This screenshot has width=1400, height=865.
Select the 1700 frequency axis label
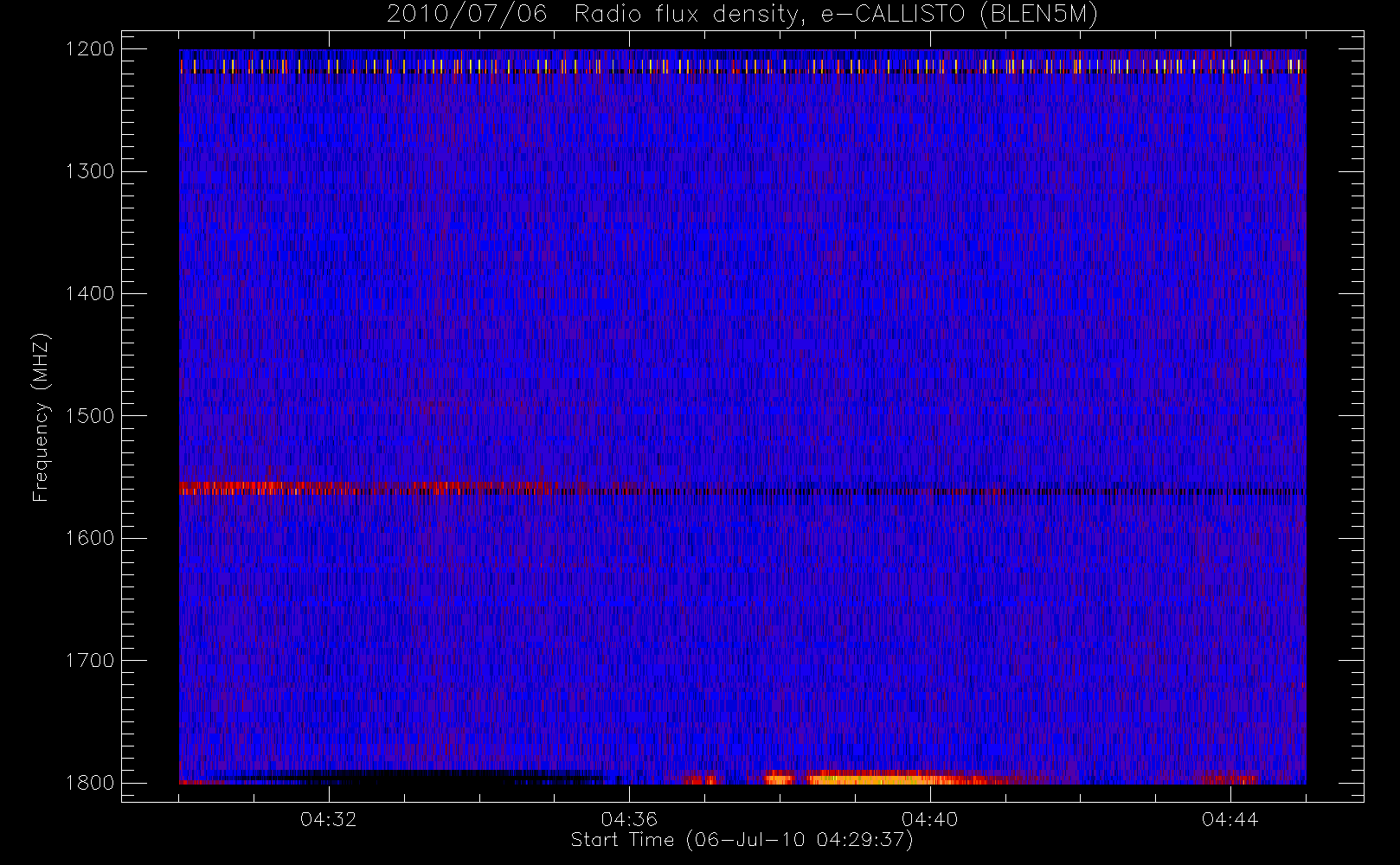(x=90, y=661)
